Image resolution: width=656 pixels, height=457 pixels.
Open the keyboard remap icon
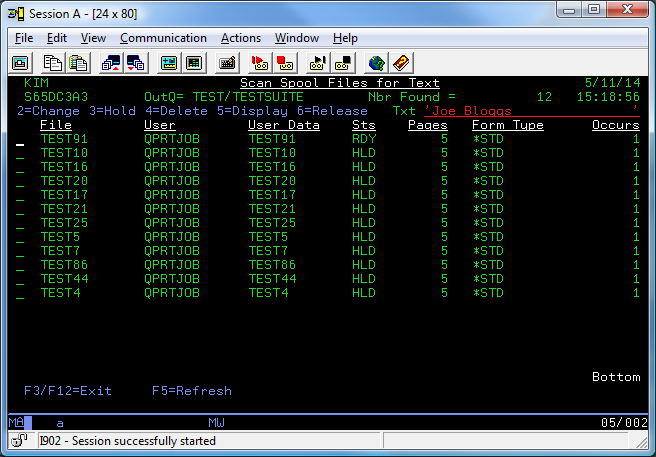tap(227, 62)
